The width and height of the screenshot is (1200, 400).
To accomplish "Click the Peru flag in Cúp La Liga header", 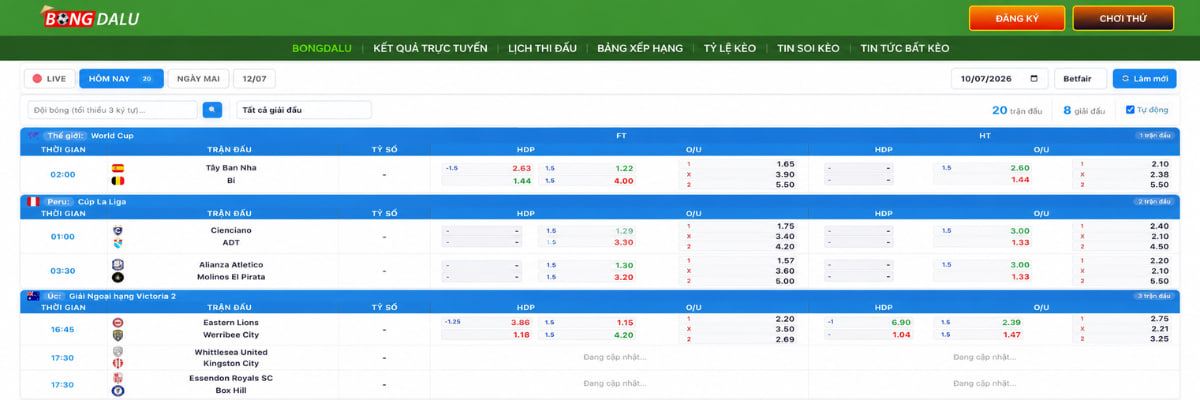I will pyautogui.click(x=33, y=201).
